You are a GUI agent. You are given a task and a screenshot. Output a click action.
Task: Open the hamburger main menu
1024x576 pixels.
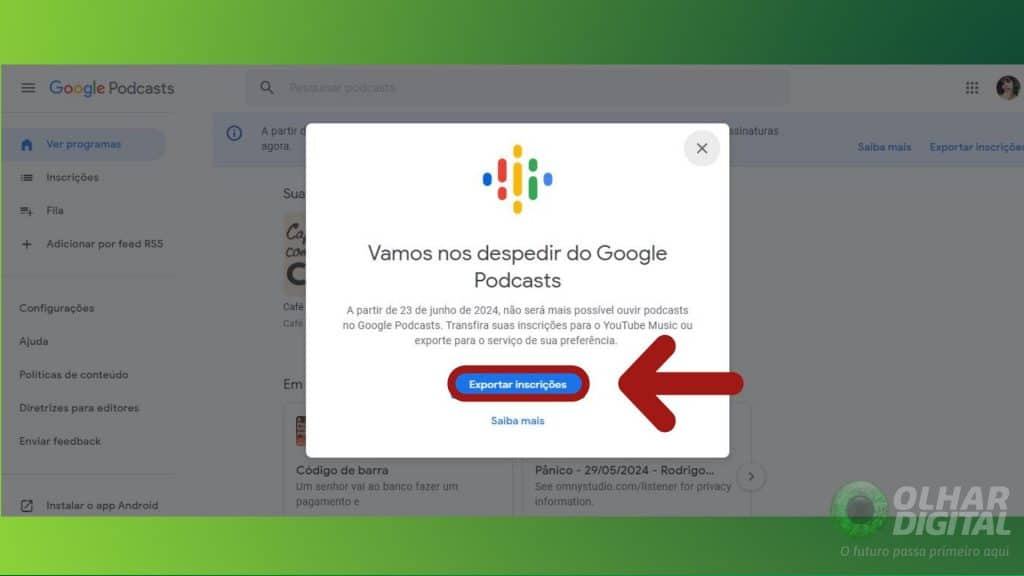pos(27,88)
